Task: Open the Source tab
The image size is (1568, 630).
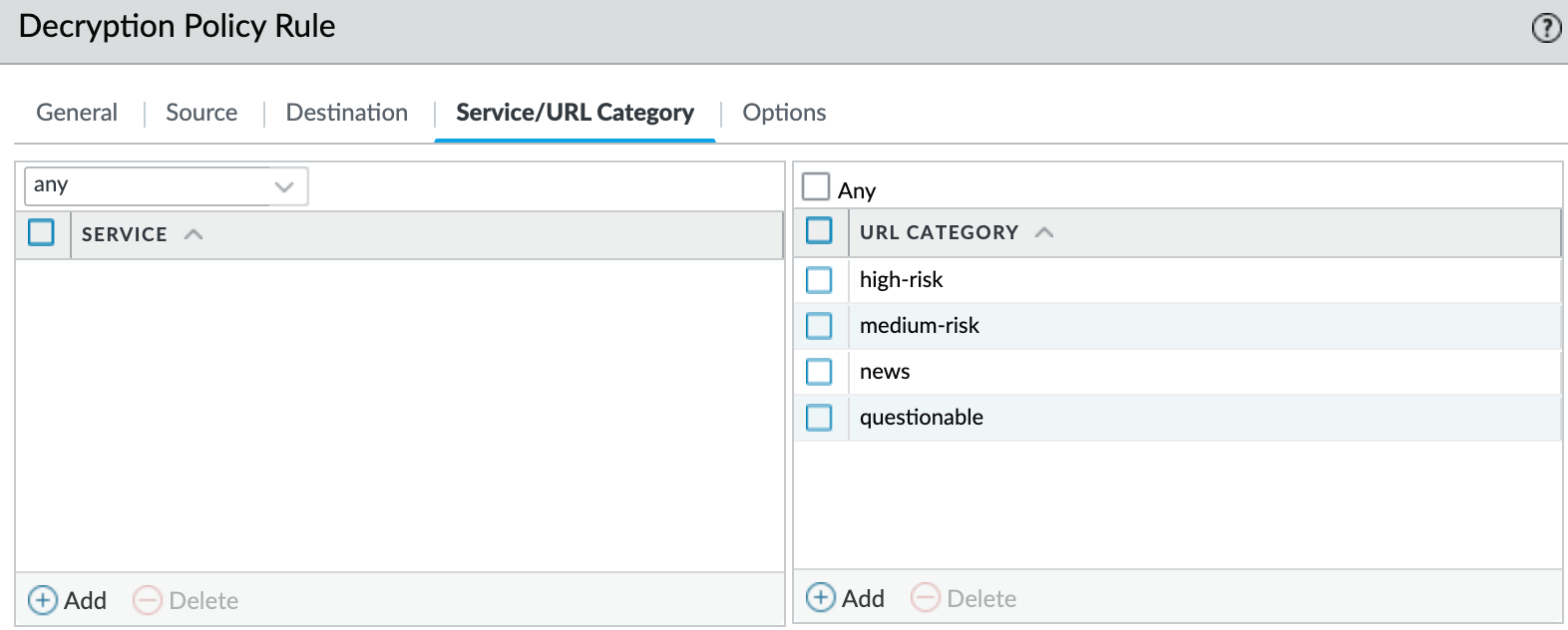Action: [201, 113]
